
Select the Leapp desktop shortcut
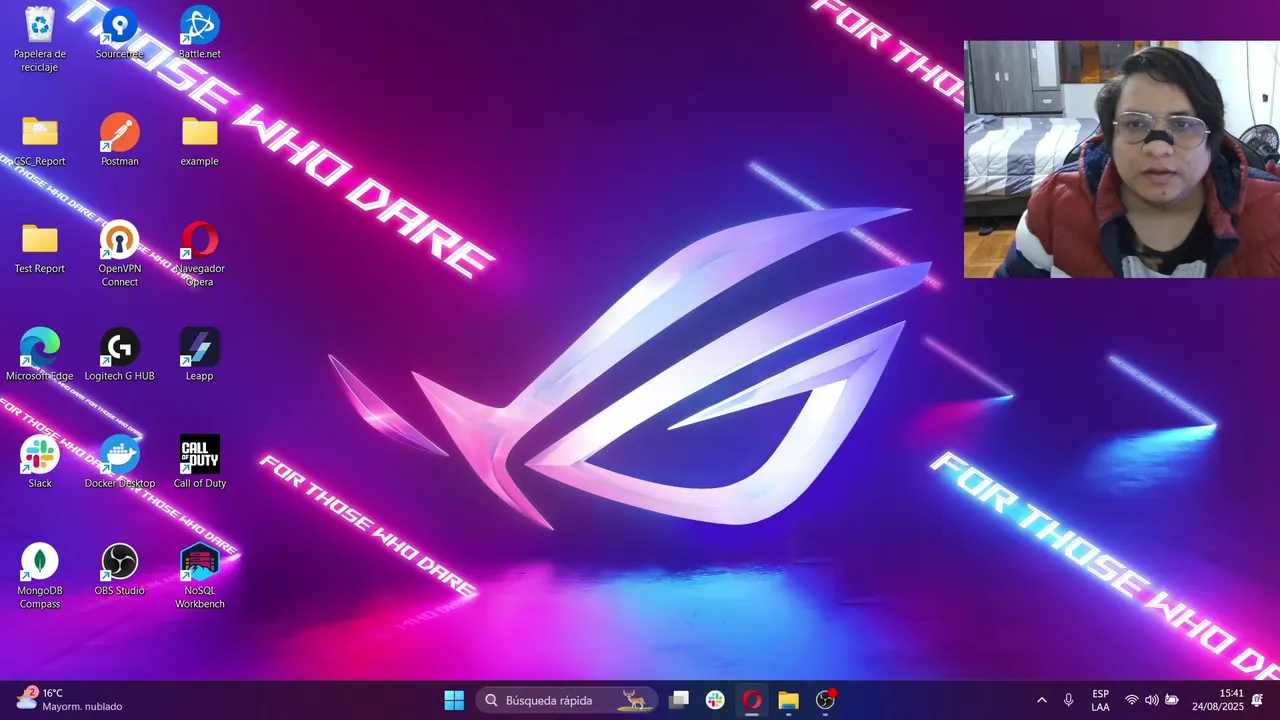[x=200, y=355]
